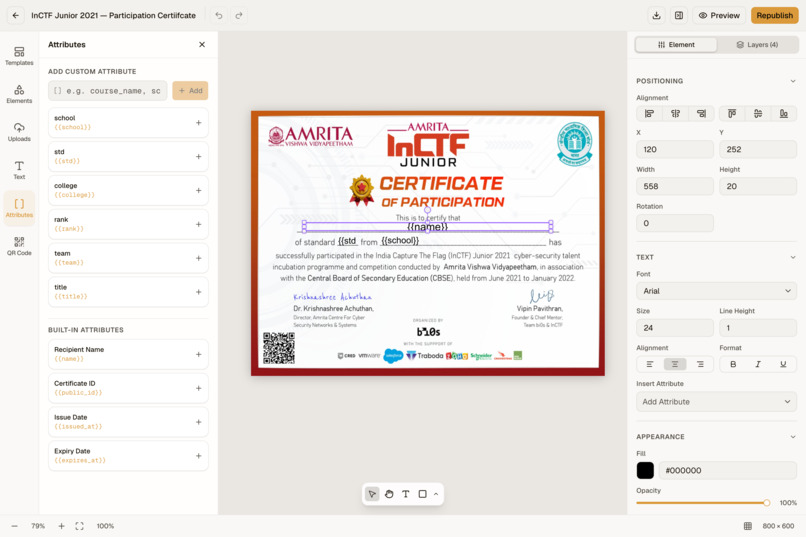
Task: Align element to horizontal center
Action: tap(675, 114)
